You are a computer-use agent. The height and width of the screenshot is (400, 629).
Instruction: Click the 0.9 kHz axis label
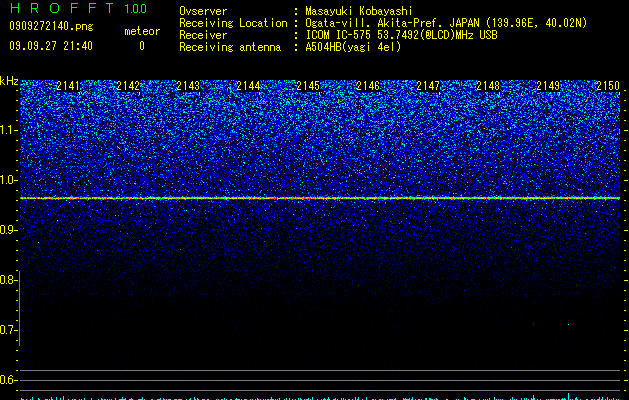pyautogui.click(x=8, y=230)
